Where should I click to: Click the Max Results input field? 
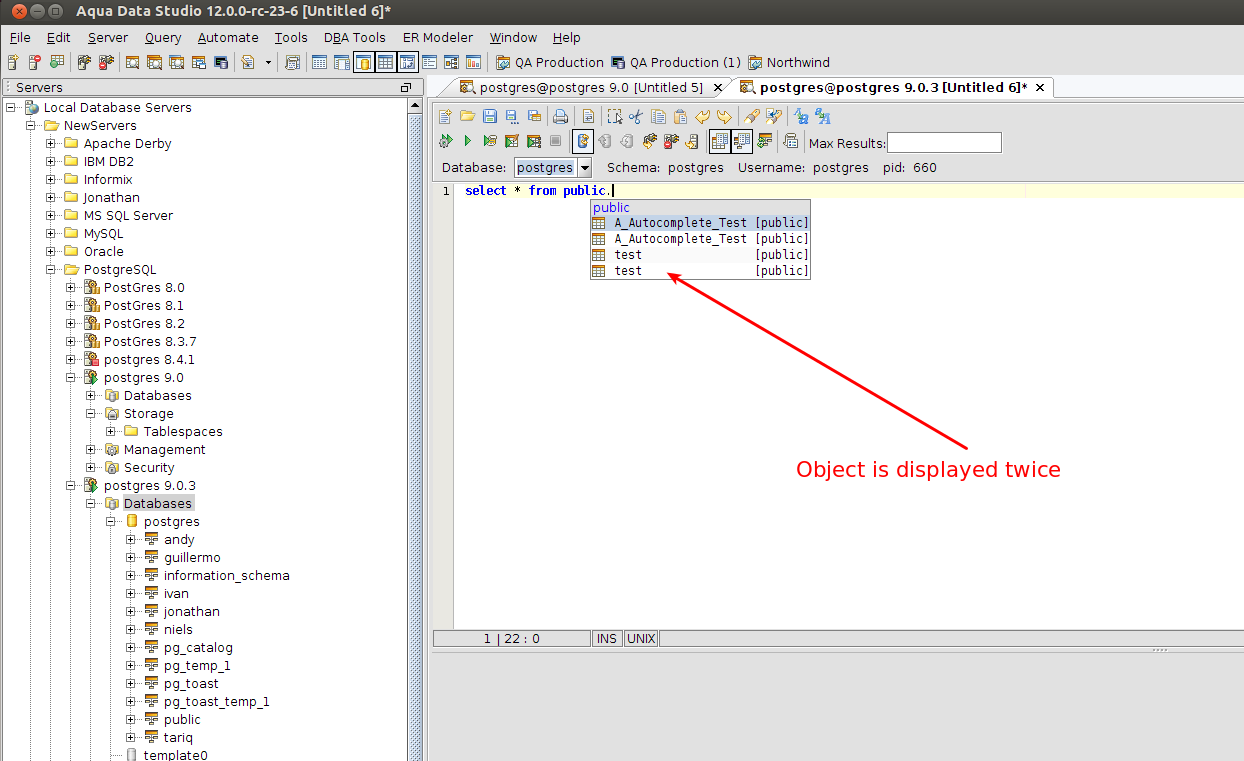coord(944,143)
